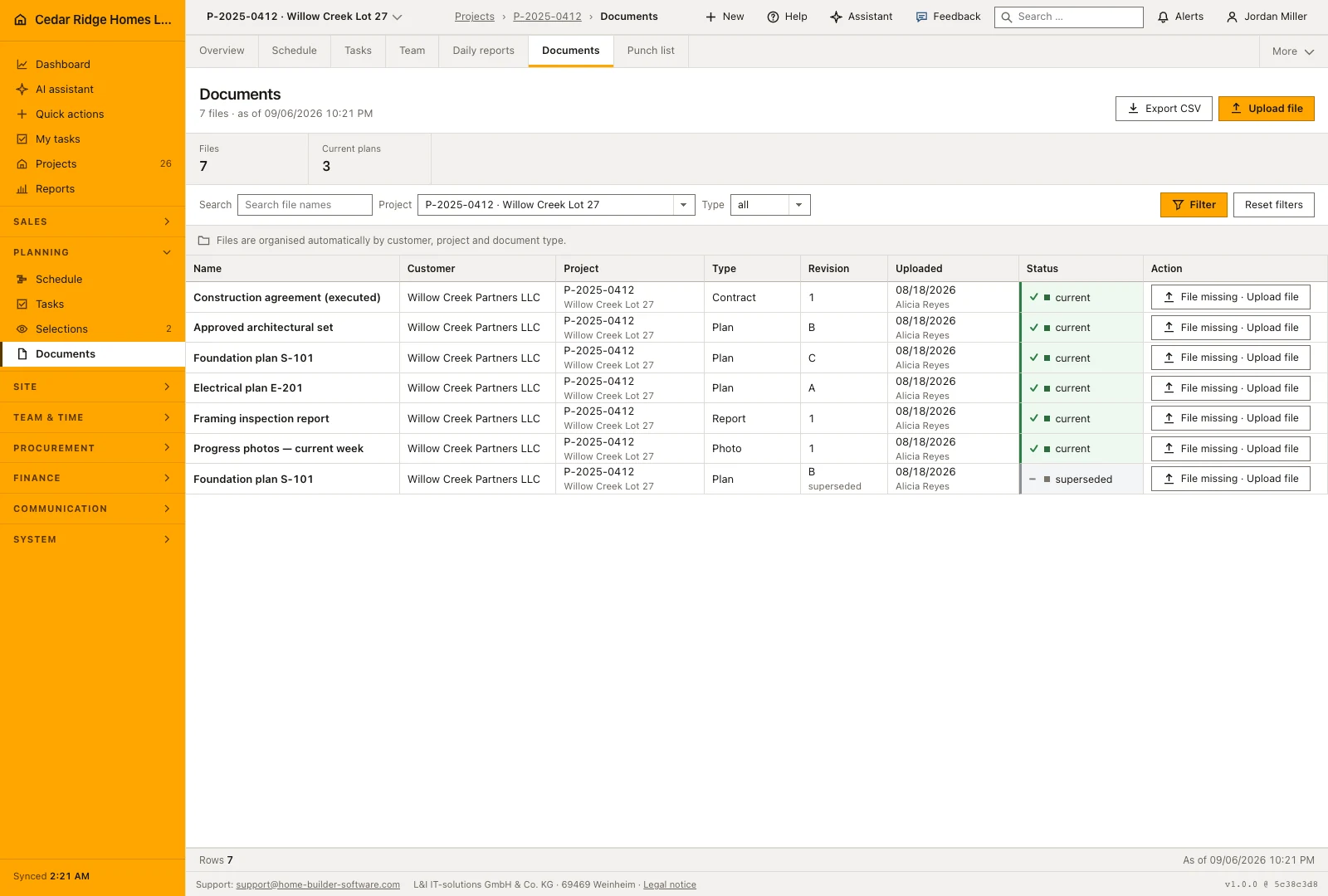Apply filters with the Filter button

pos(1194,205)
